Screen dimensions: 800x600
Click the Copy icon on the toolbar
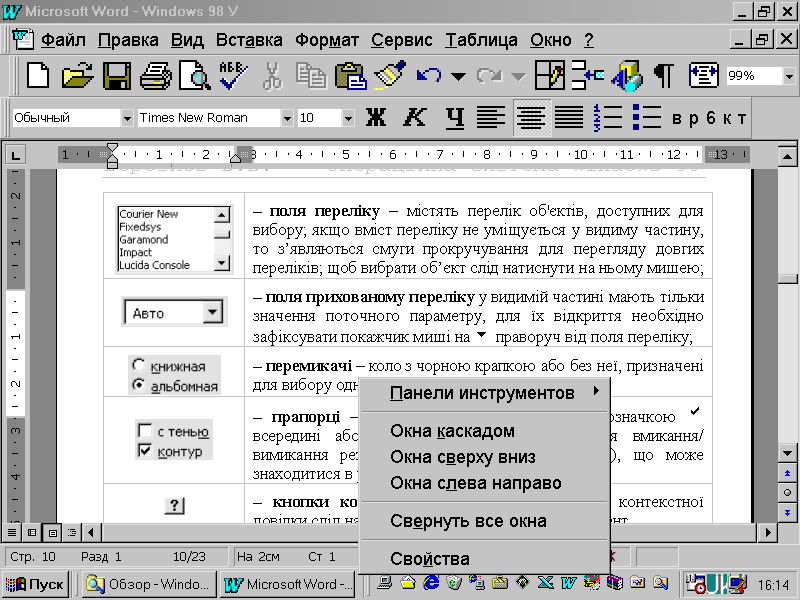[311, 76]
